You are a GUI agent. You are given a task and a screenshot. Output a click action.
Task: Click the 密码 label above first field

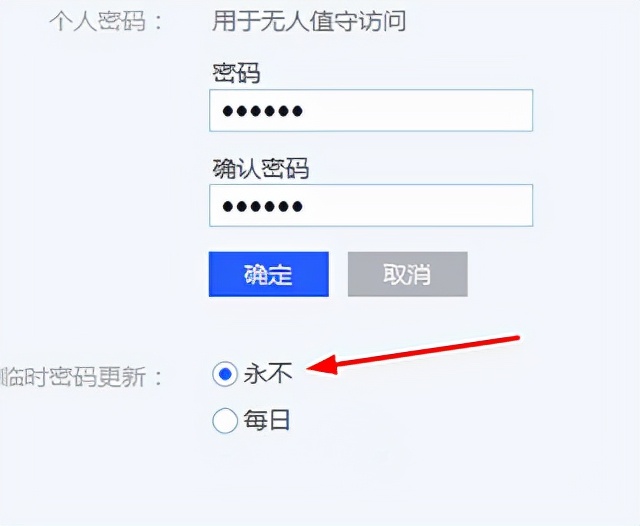coord(236,74)
